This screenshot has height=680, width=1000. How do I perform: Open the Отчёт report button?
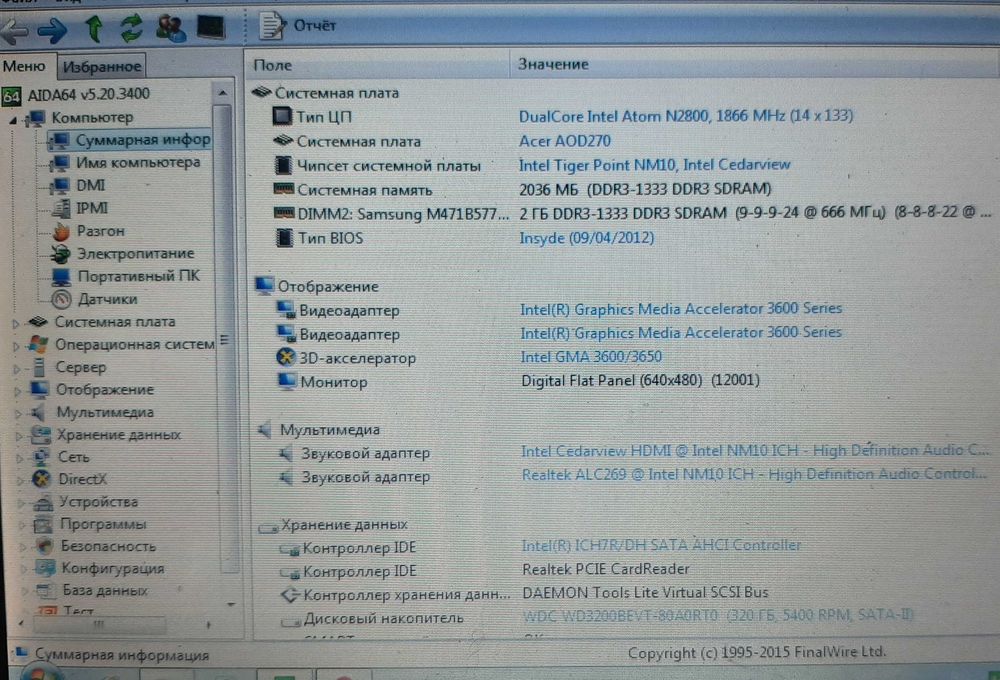297,26
